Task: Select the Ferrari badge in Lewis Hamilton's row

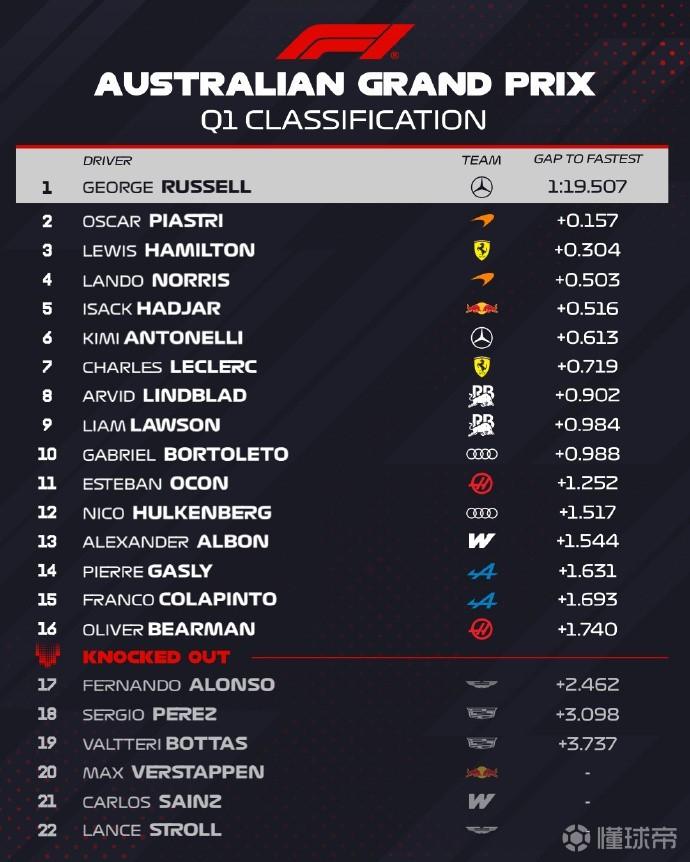Action: click(481, 250)
